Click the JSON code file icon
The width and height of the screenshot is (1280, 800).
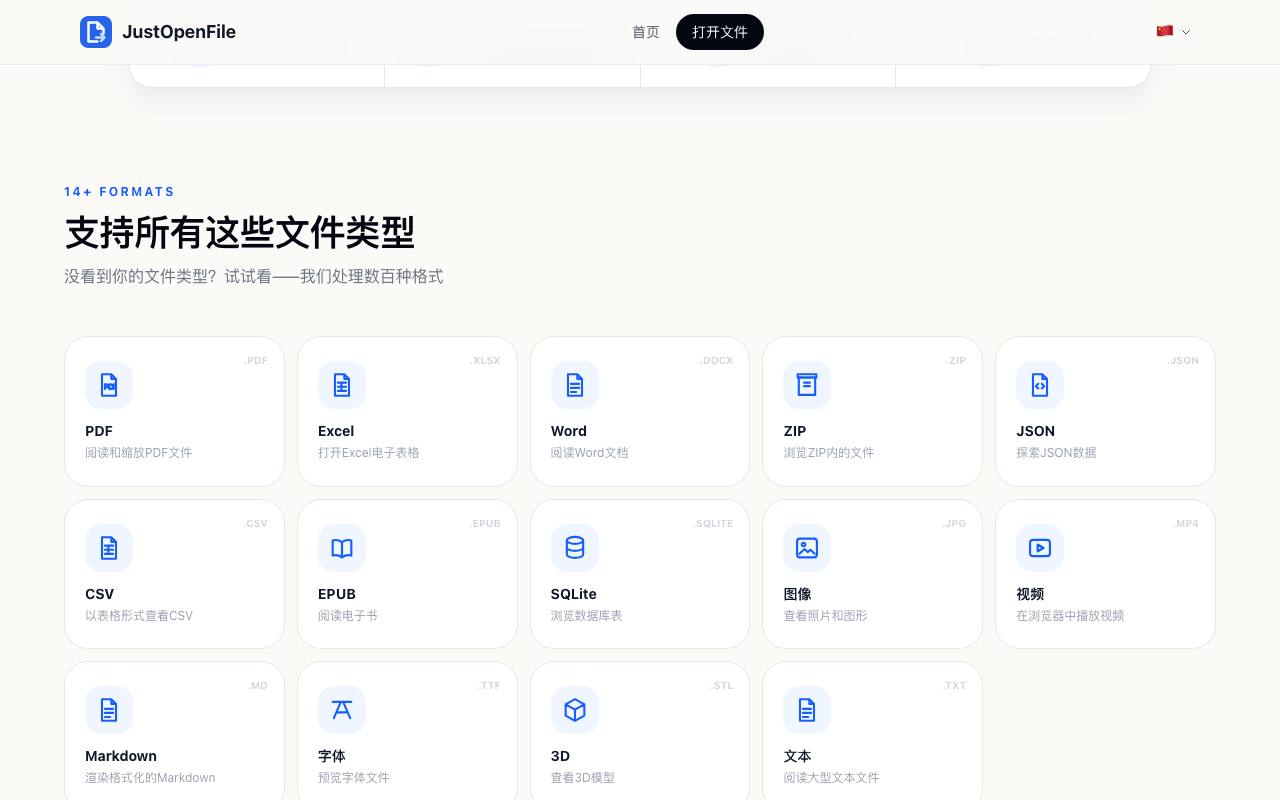pyautogui.click(x=1040, y=385)
